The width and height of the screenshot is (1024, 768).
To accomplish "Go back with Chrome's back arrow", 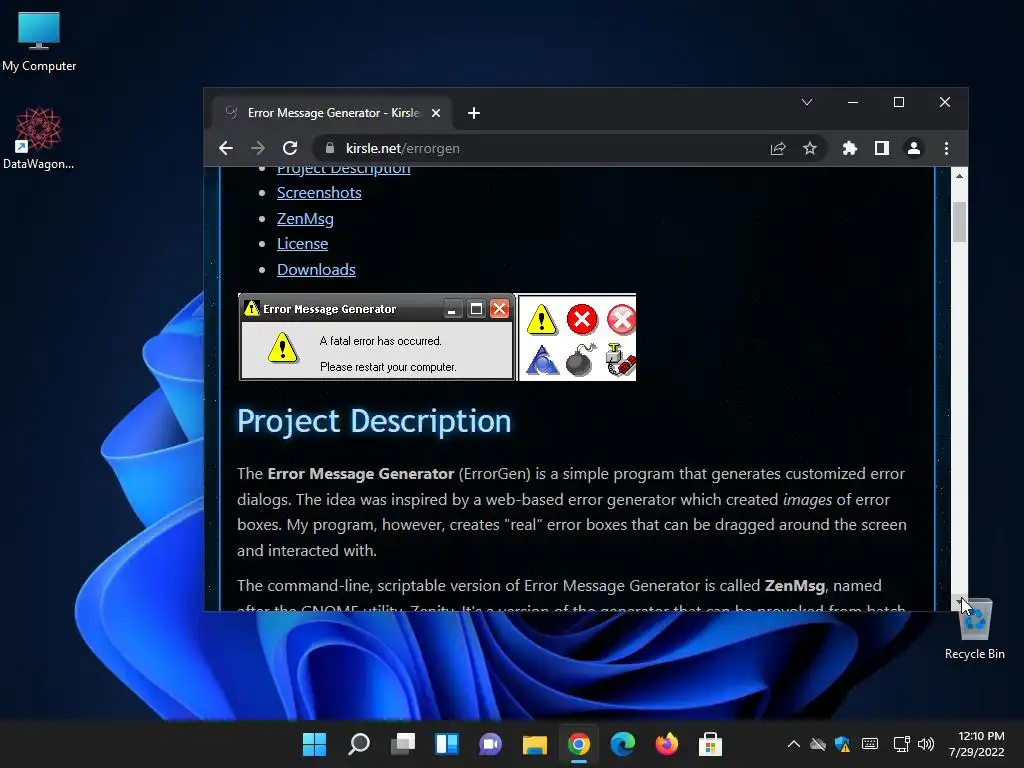I will pos(226,148).
